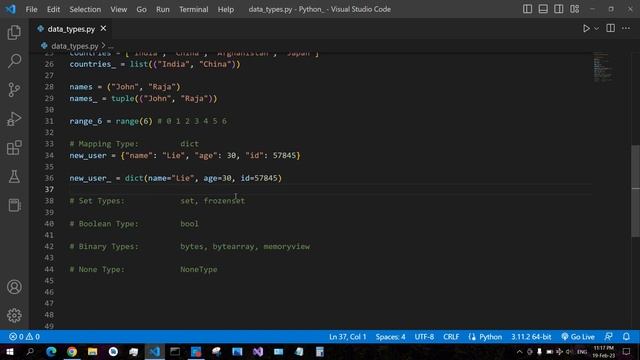Run Python file with play button
Screen dimensions: 640x360
586,29
